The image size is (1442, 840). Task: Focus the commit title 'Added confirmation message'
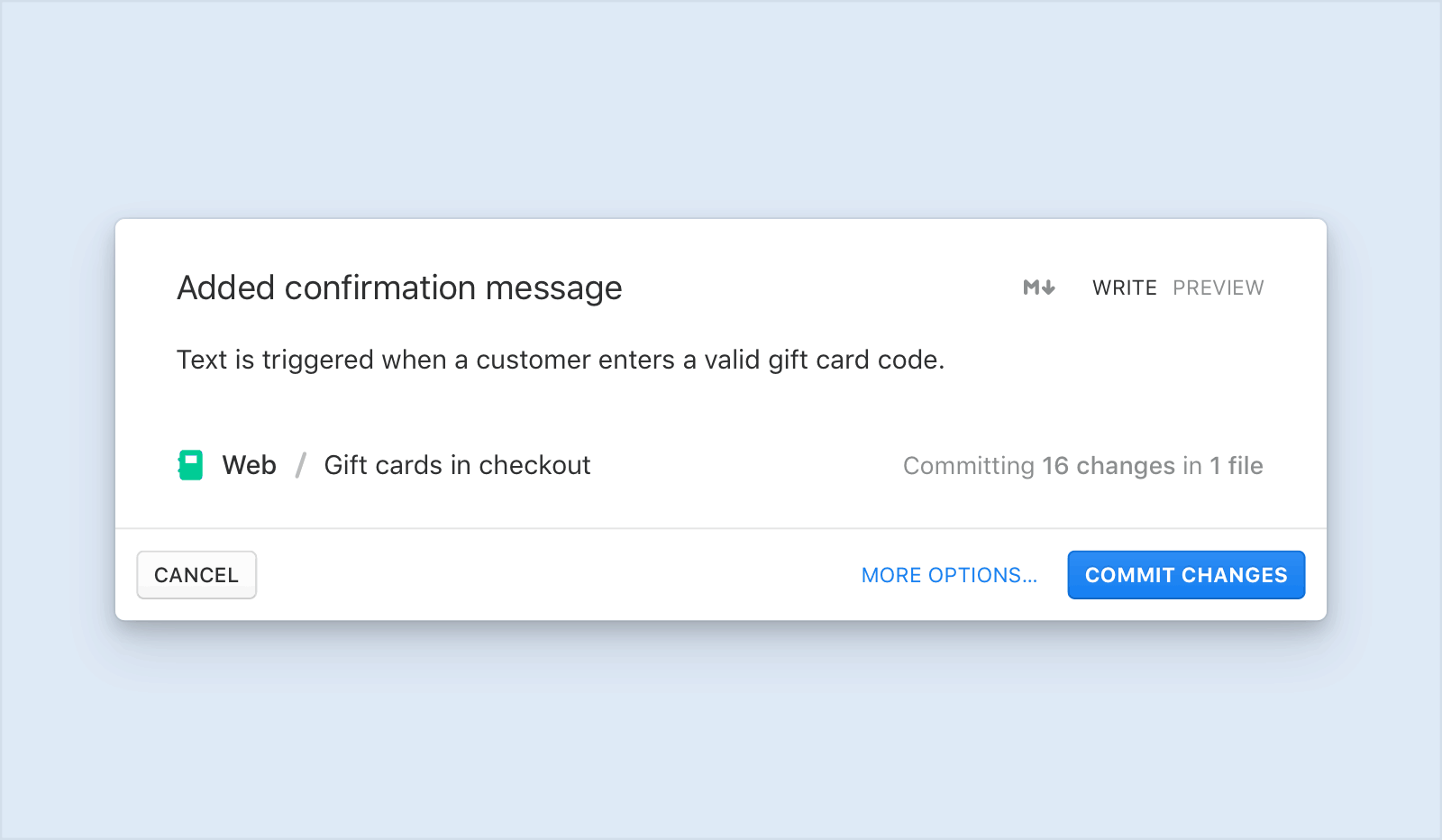coord(399,288)
